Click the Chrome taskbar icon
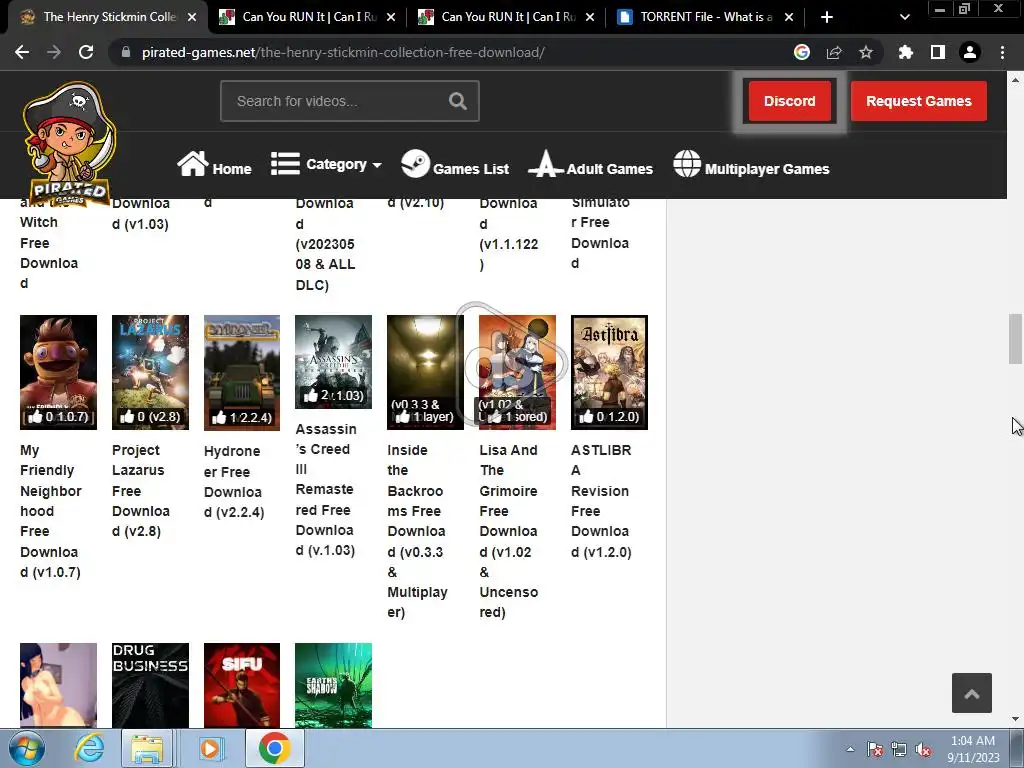 pos(274,748)
